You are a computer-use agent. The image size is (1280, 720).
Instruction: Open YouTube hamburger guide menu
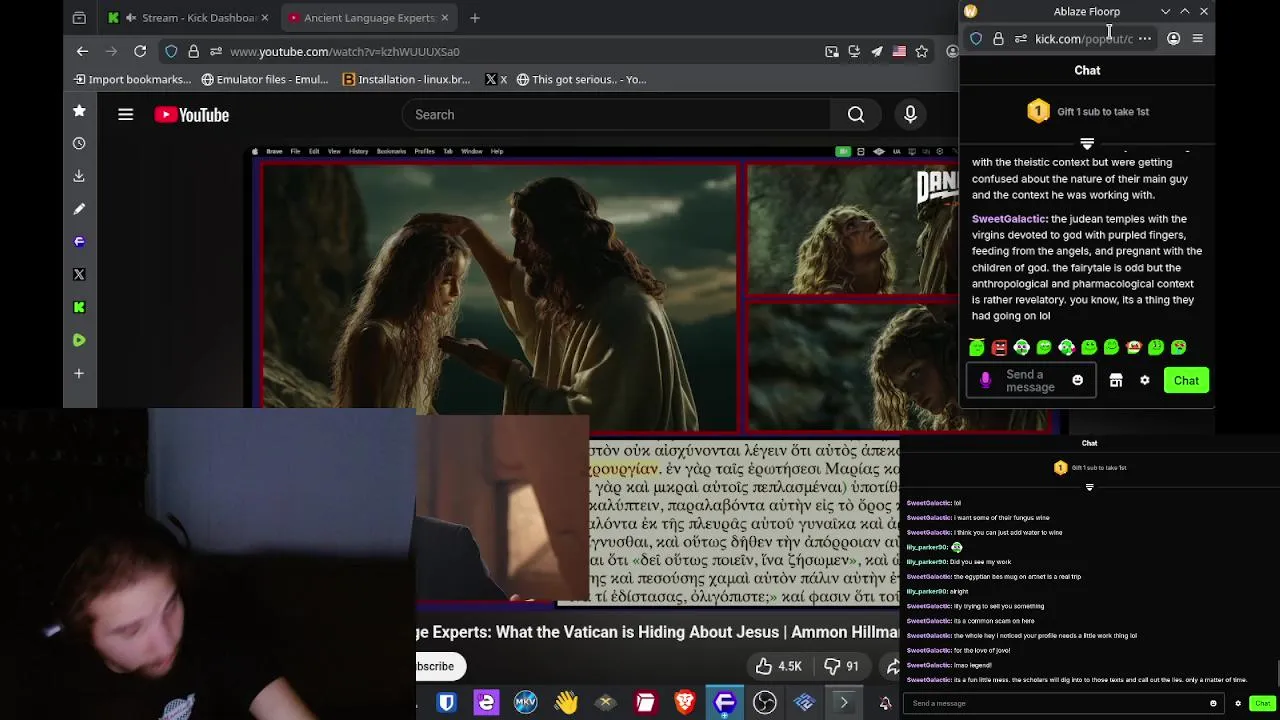click(125, 115)
